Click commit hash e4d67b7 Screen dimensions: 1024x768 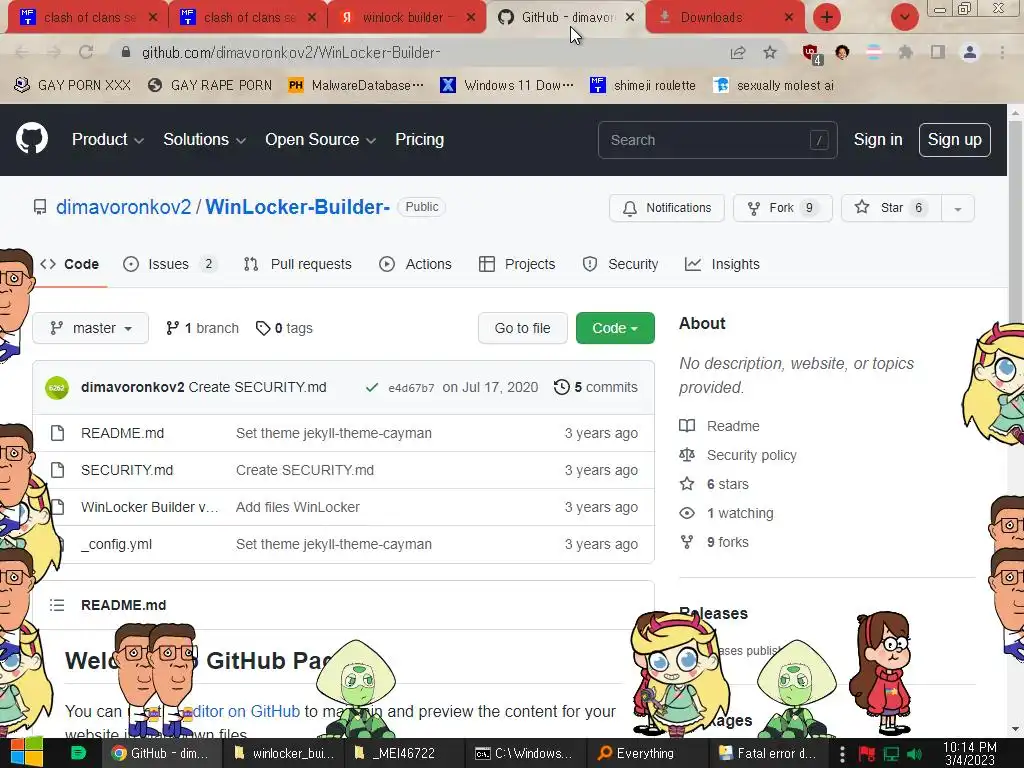411,388
